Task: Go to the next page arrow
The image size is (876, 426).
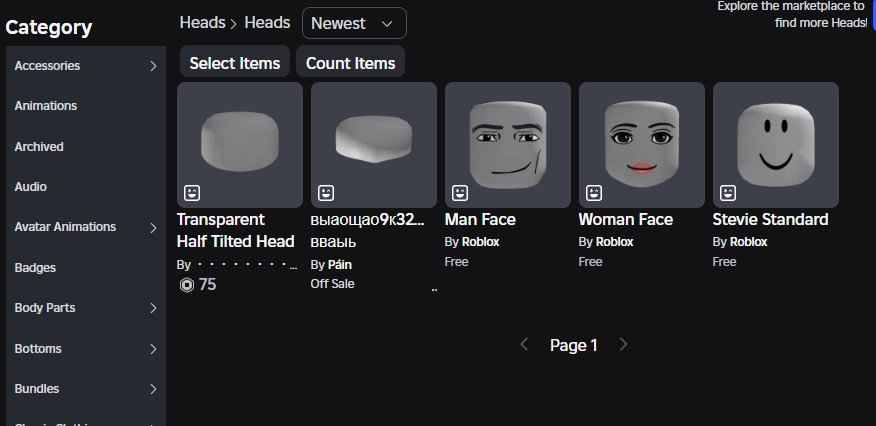Action: [624, 345]
